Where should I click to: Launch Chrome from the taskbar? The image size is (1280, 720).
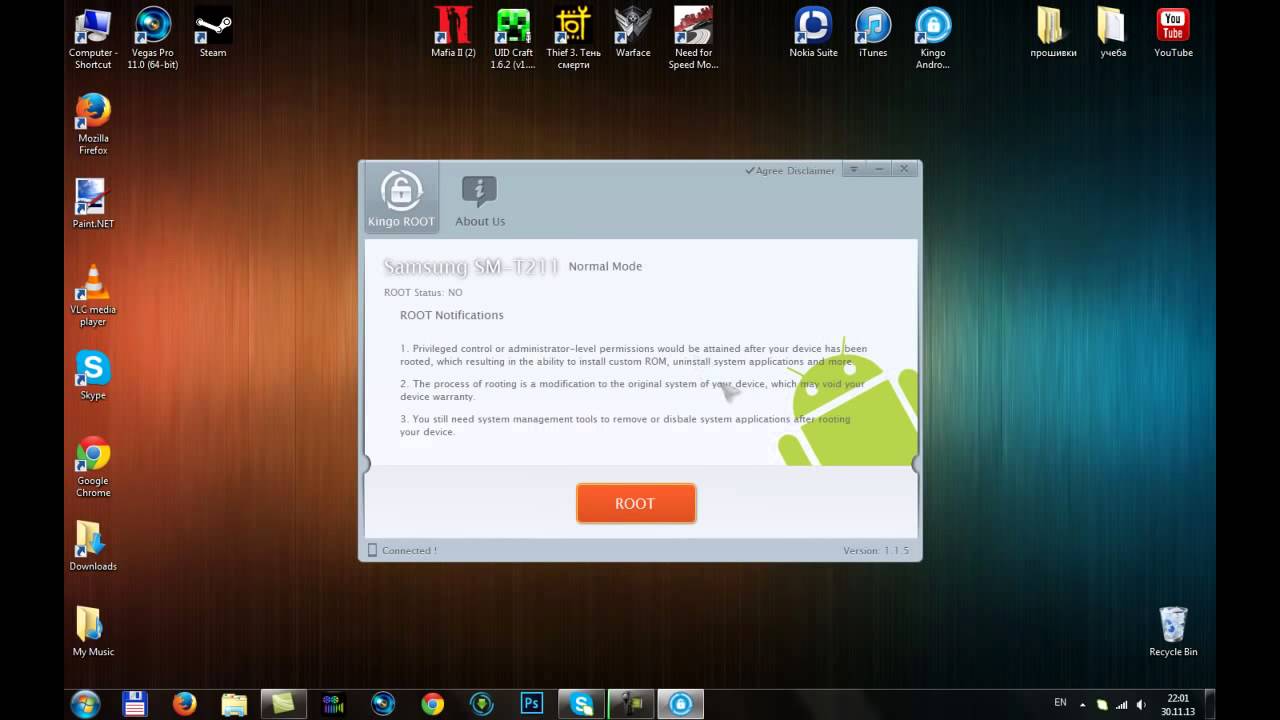click(432, 704)
